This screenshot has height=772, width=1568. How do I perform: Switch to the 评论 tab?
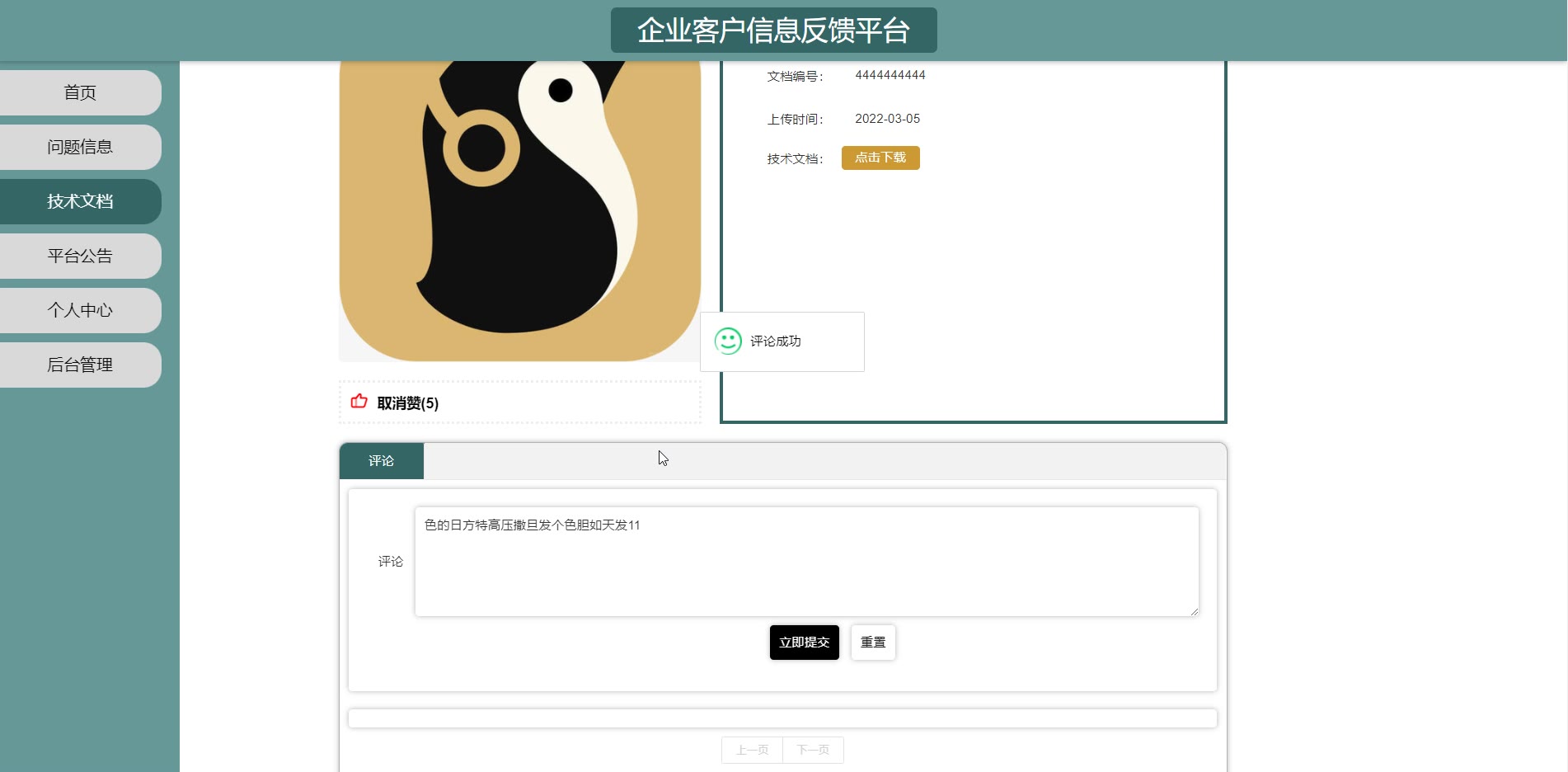point(382,461)
